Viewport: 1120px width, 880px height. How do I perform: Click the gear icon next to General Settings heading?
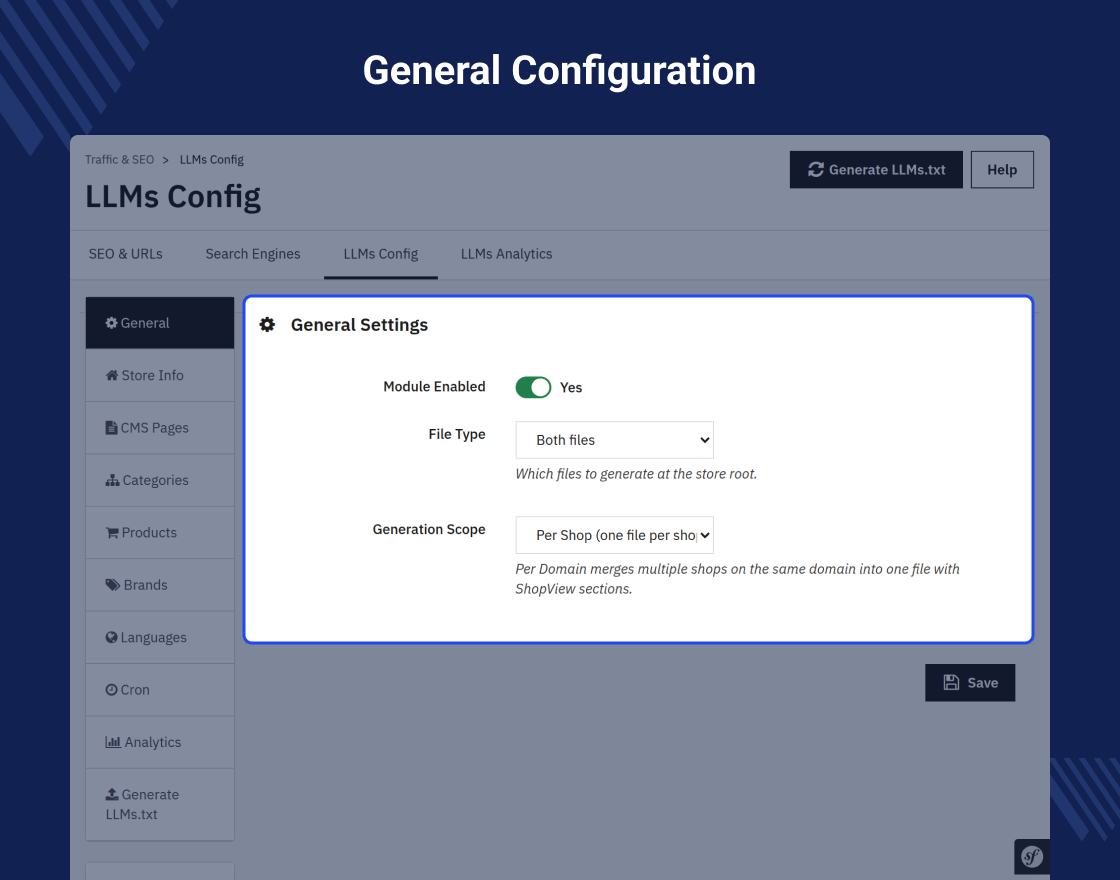[267, 325]
